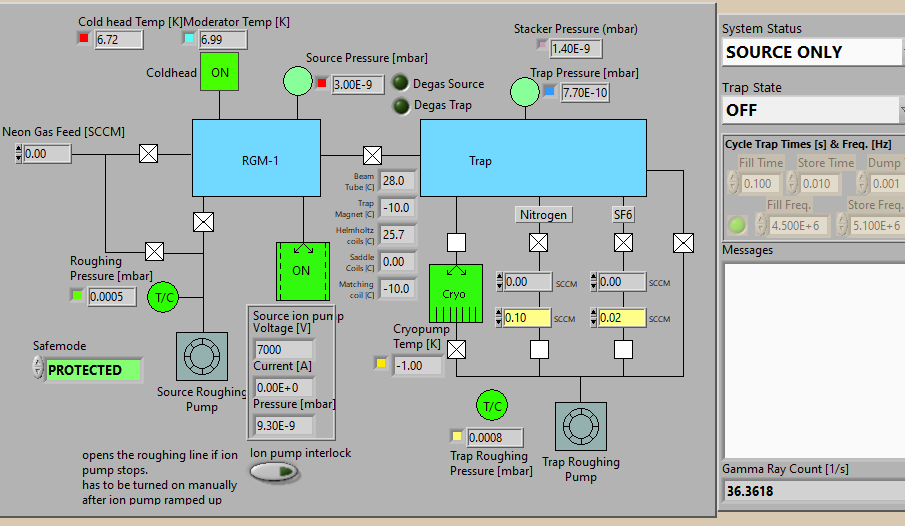Click the Nitrogen inlet crossed valve
The height and width of the screenshot is (526, 905).
click(538, 243)
